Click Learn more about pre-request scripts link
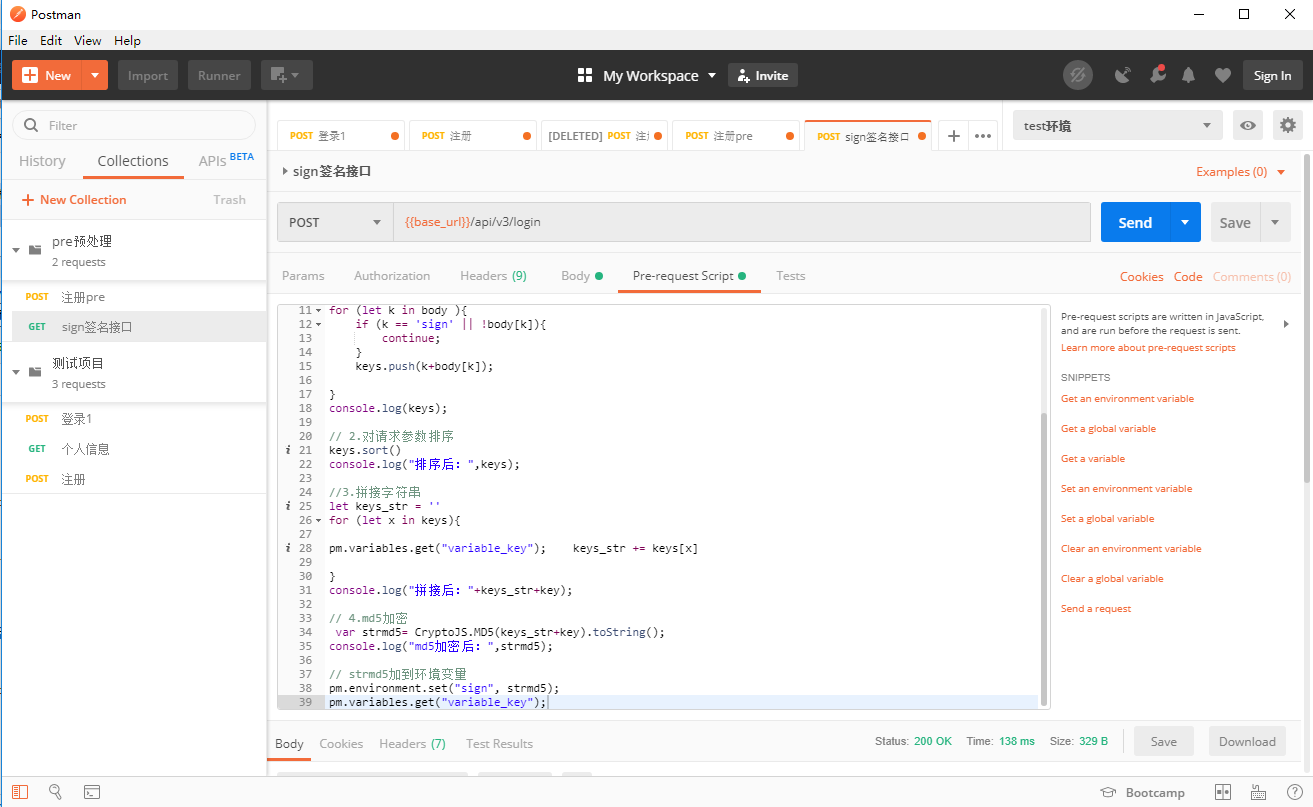Image resolution: width=1313 pixels, height=807 pixels. pos(1148,348)
